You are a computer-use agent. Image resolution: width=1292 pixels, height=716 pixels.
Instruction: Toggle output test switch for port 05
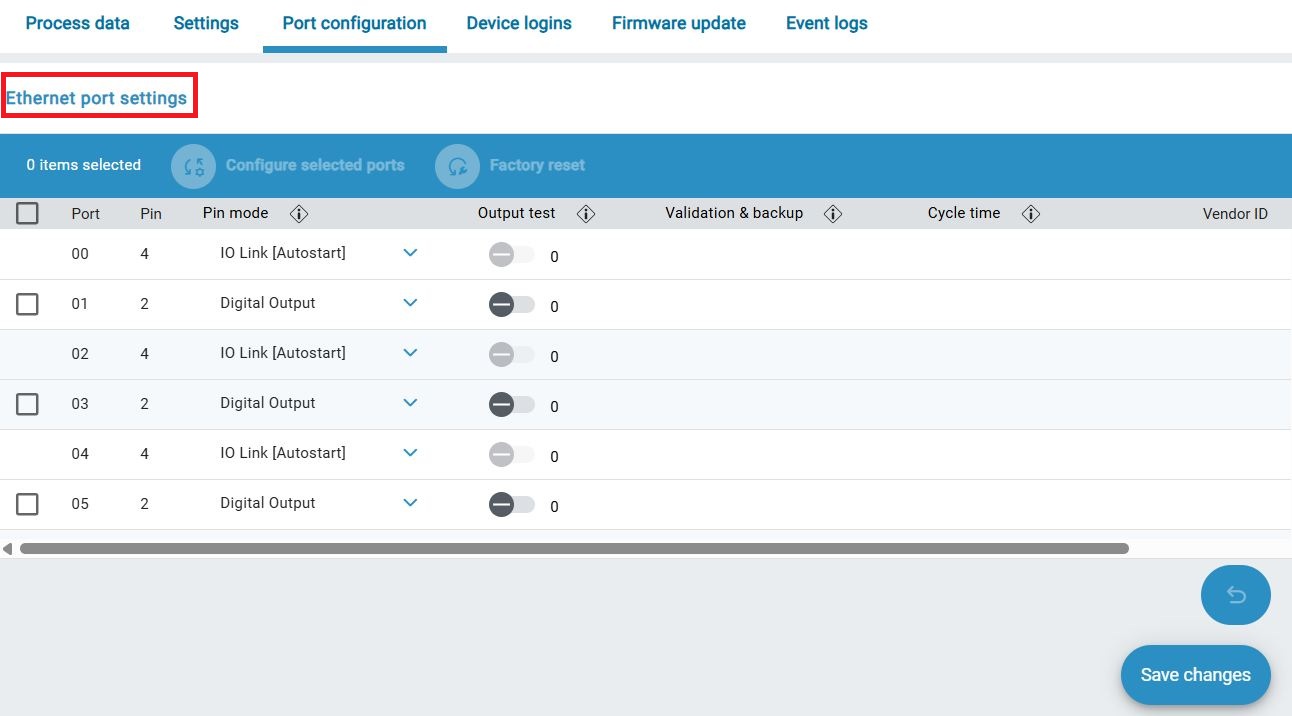[511, 505]
